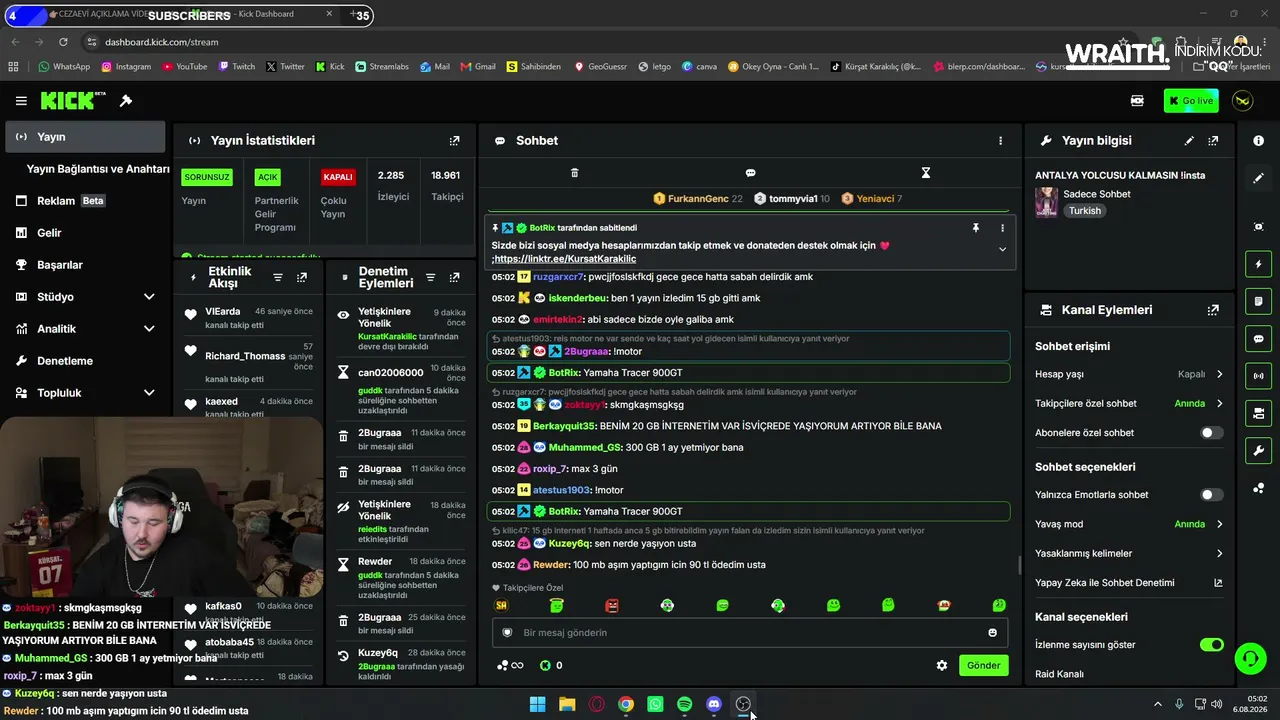This screenshot has height=720, width=1280.
Task: Pop out the Etkinlik Akışı panel
Action: coord(302,277)
